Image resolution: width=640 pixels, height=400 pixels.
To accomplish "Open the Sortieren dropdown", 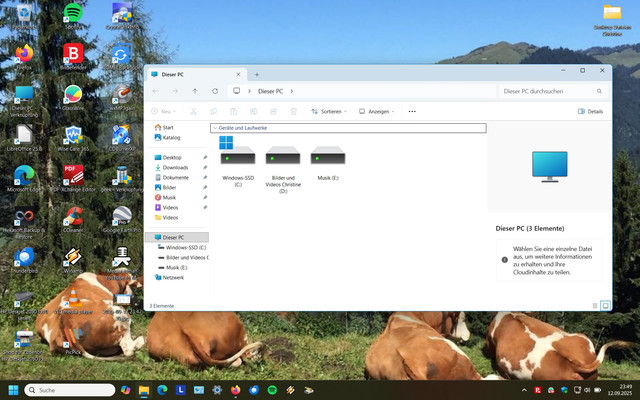I will 329,111.
